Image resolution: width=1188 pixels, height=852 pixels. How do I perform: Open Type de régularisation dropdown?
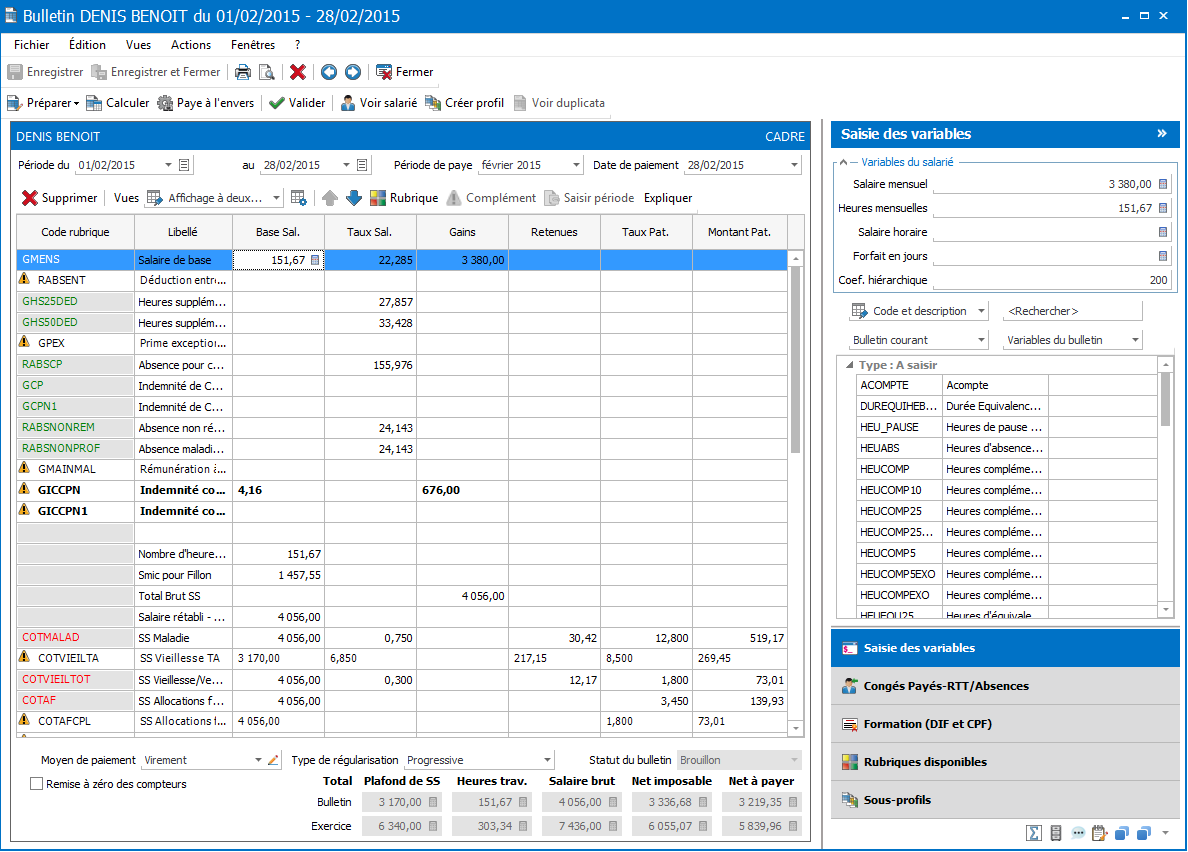pyautogui.click(x=546, y=760)
